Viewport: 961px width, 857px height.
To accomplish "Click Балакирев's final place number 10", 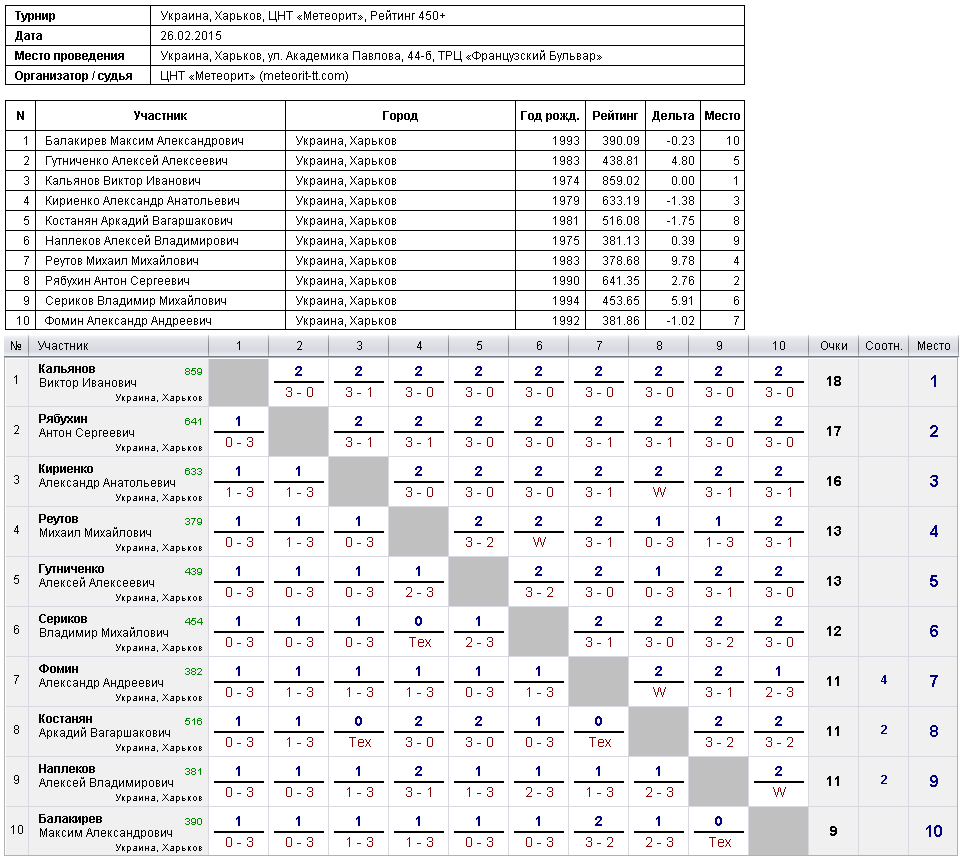I will [x=933, y=831].
